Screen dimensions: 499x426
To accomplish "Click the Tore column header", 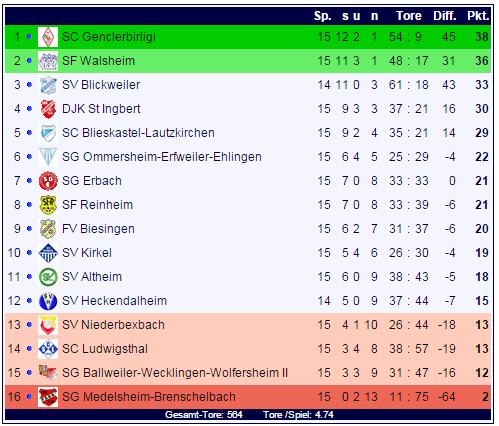I will tap(409, 16).
